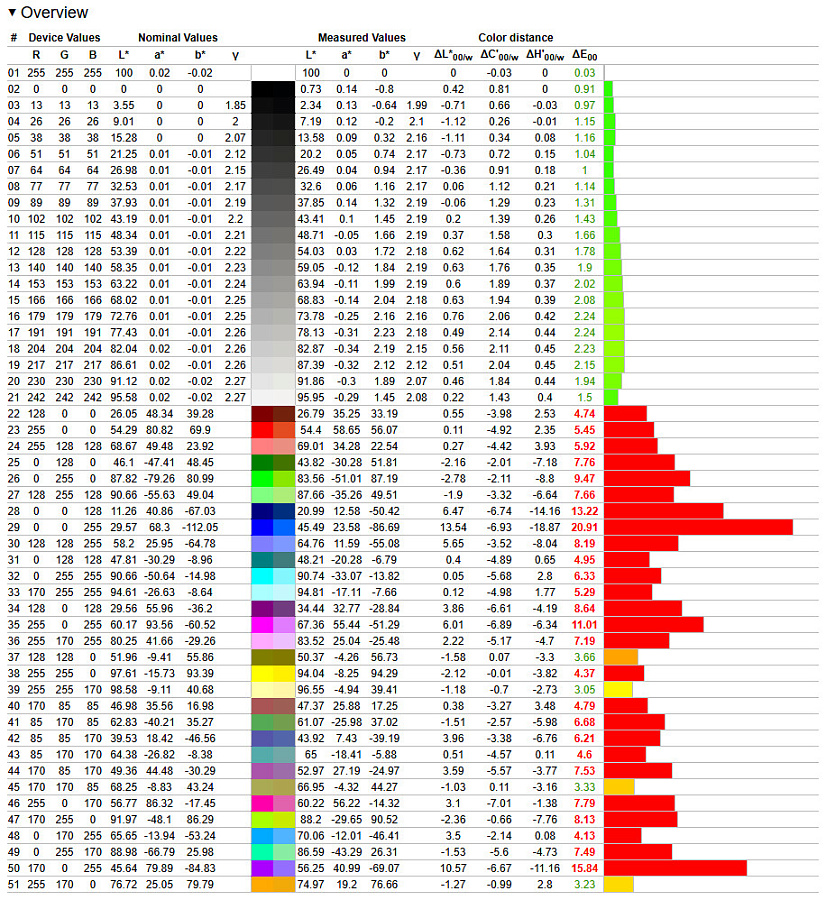Click measured gamma value 1.99 in row 03

click(x=417, y=106)
